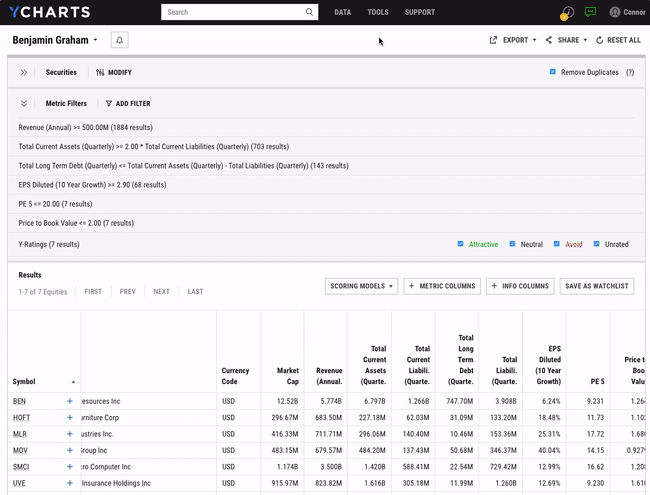Image resolution: width=650 pixels, height=495 pixels.
Task: Click the Share network icon
Action: [x=548, y=40]
